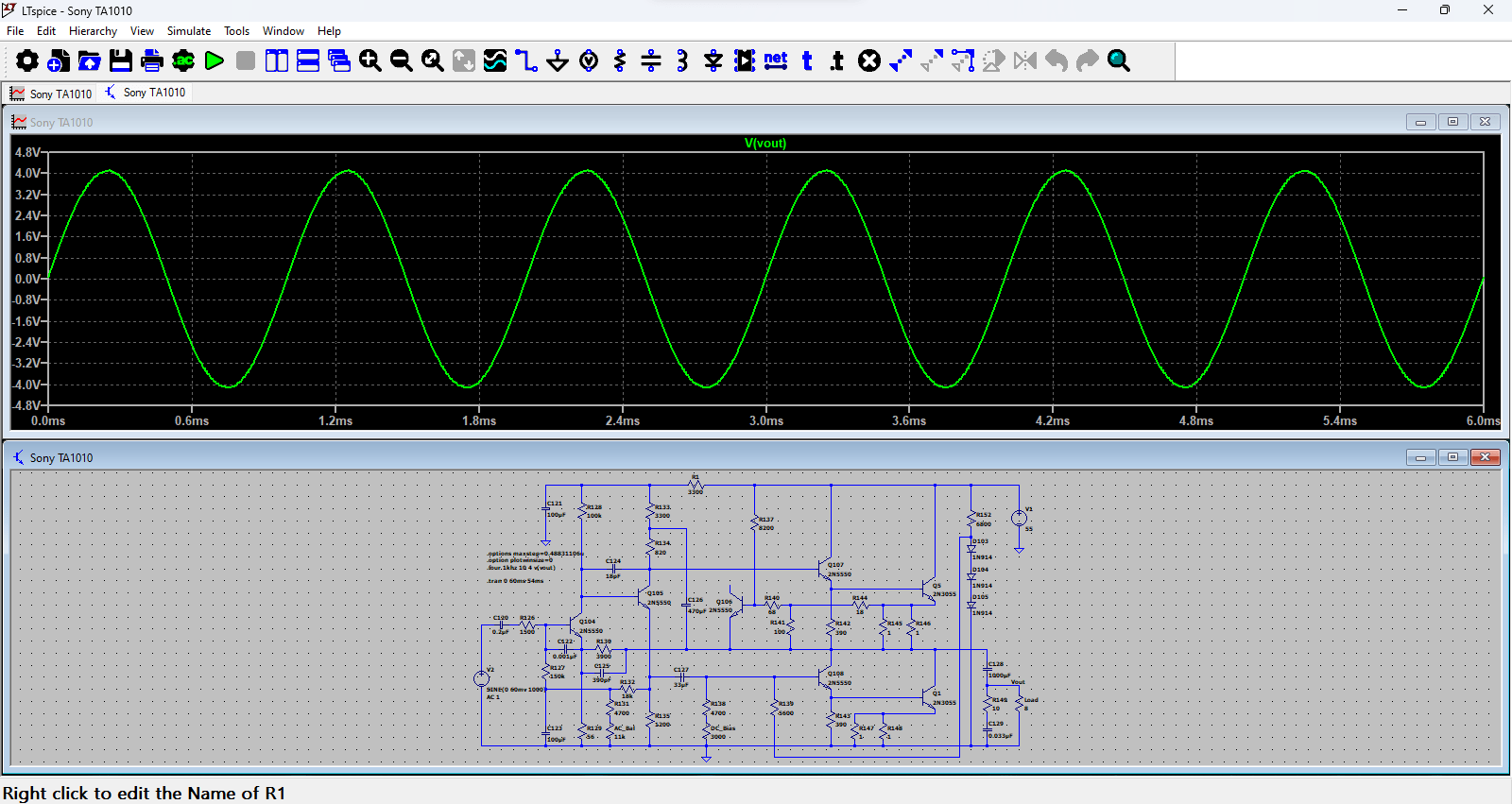The height and width of the screenshot is (804, 1512).
Task: Open the Configure Analysis (.ac) icon
Action: coord(183,61)
